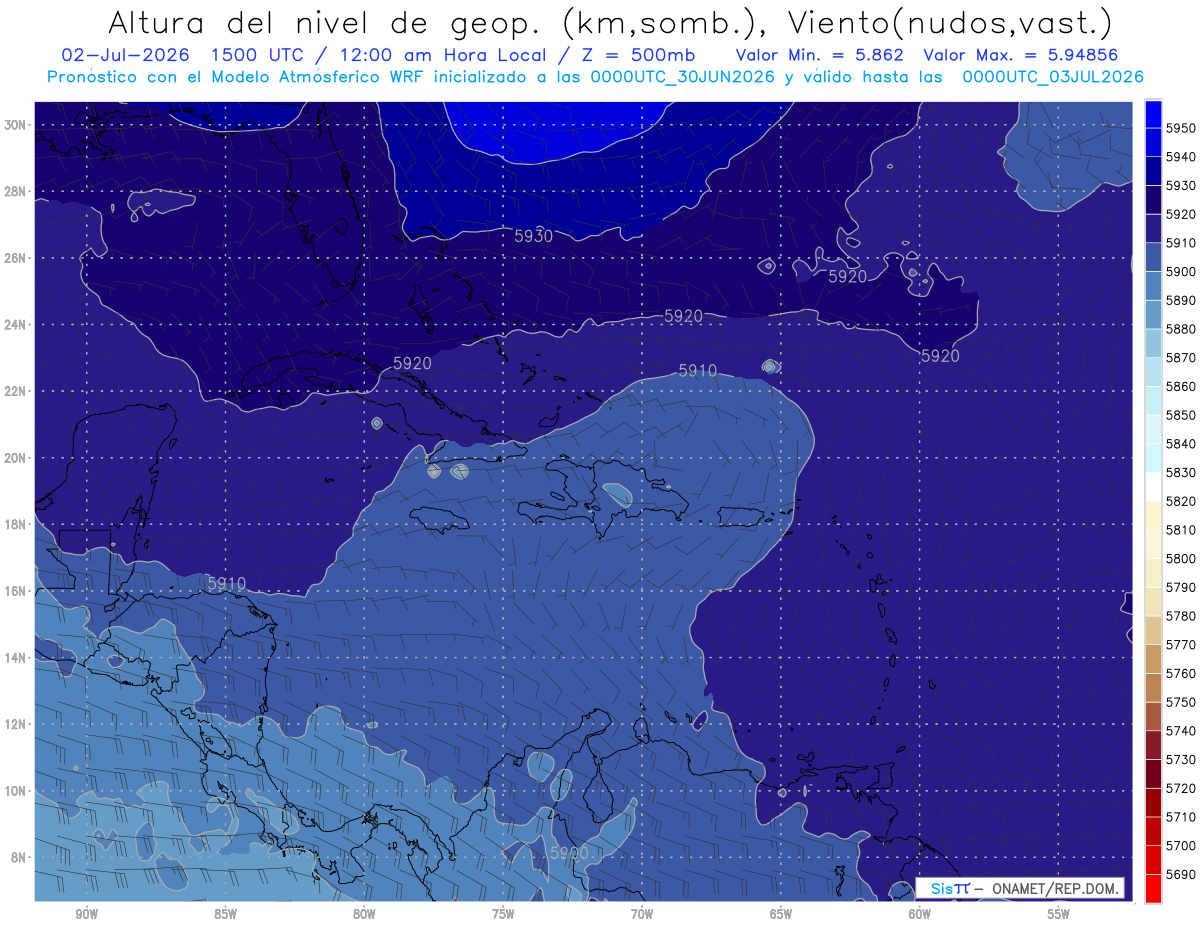1200x927 pixels.
Task: Click the 75W longitude axis label
Action: click(503, 914)
